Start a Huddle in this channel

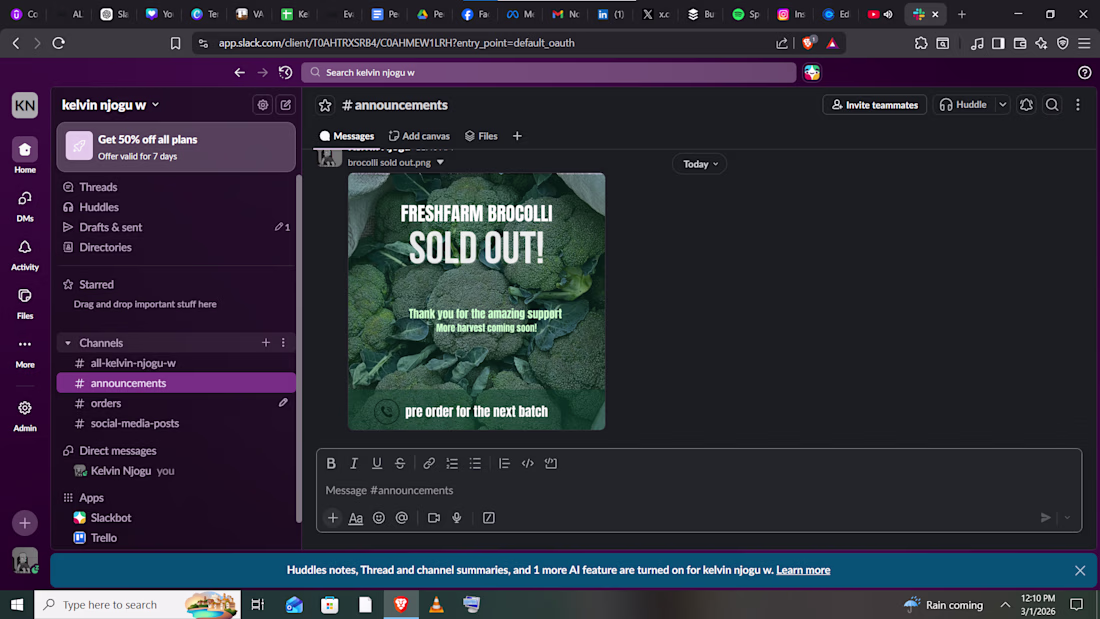[x=964, y=105]
